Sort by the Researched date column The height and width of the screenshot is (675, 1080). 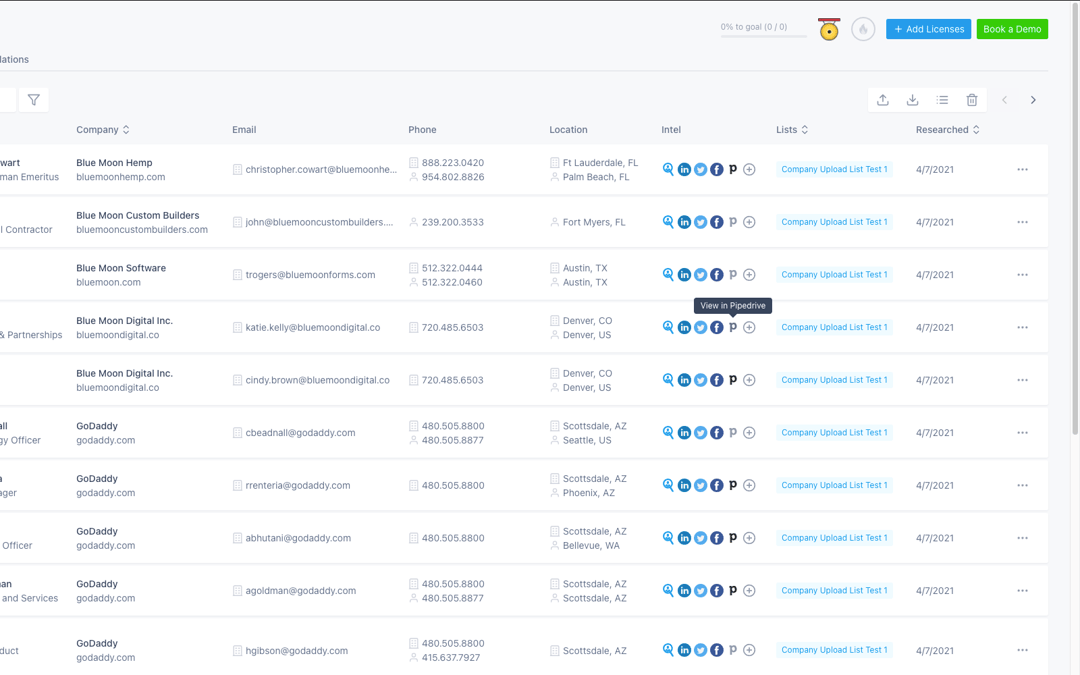click(946, 129)
